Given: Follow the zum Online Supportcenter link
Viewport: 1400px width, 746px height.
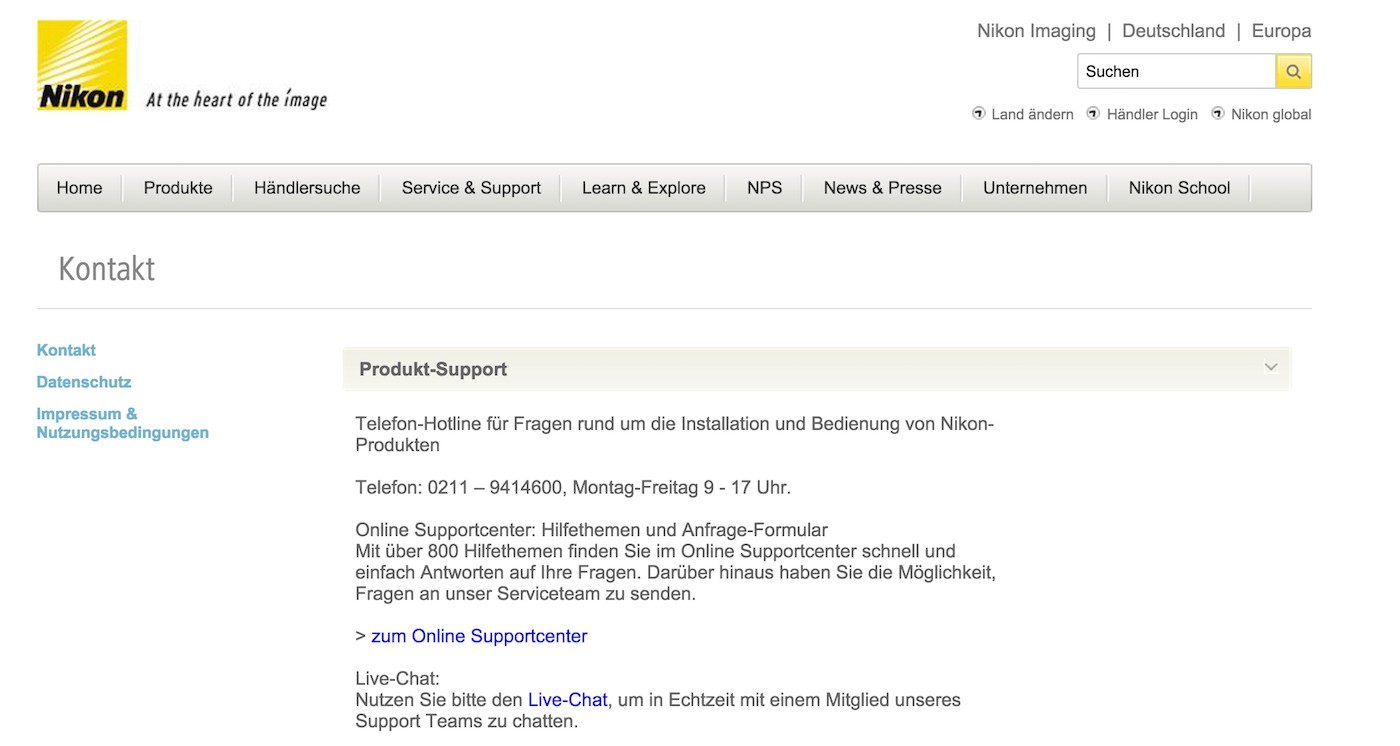Looking at the screenshot, I should tap(479, 636).
